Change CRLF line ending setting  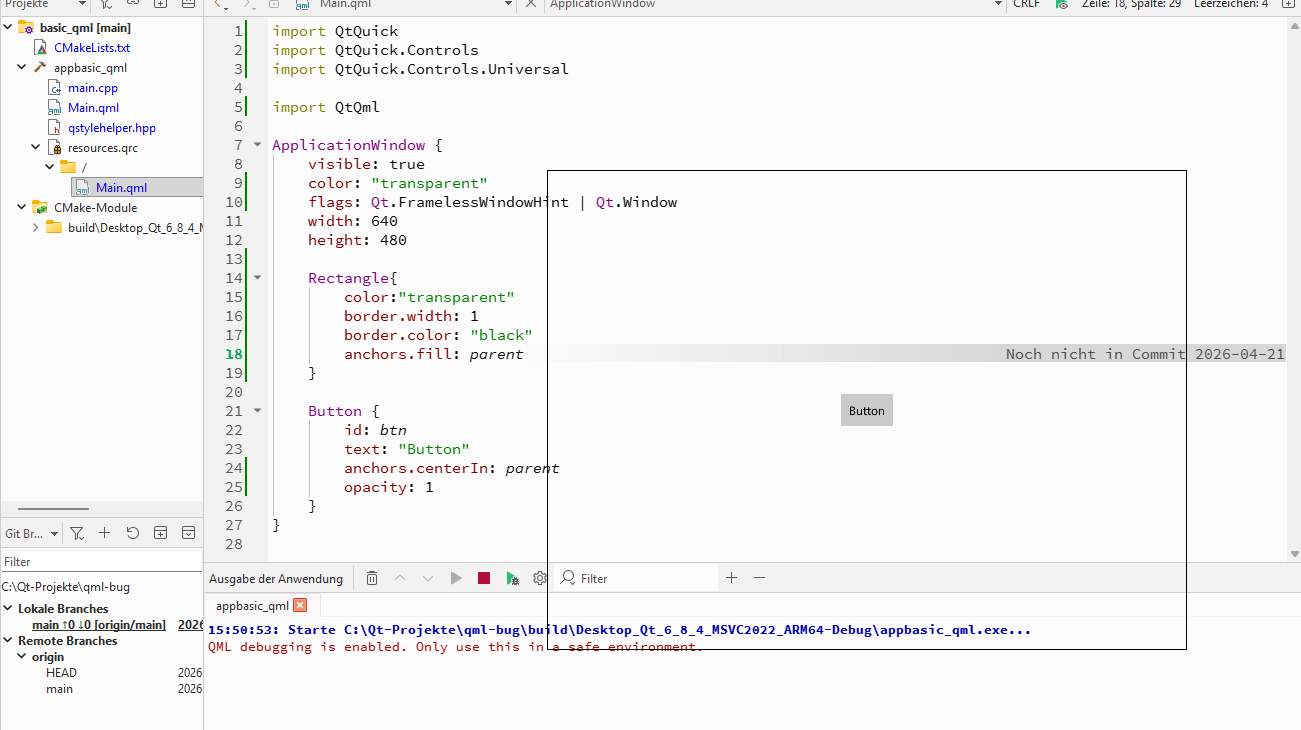point(1026,4)
